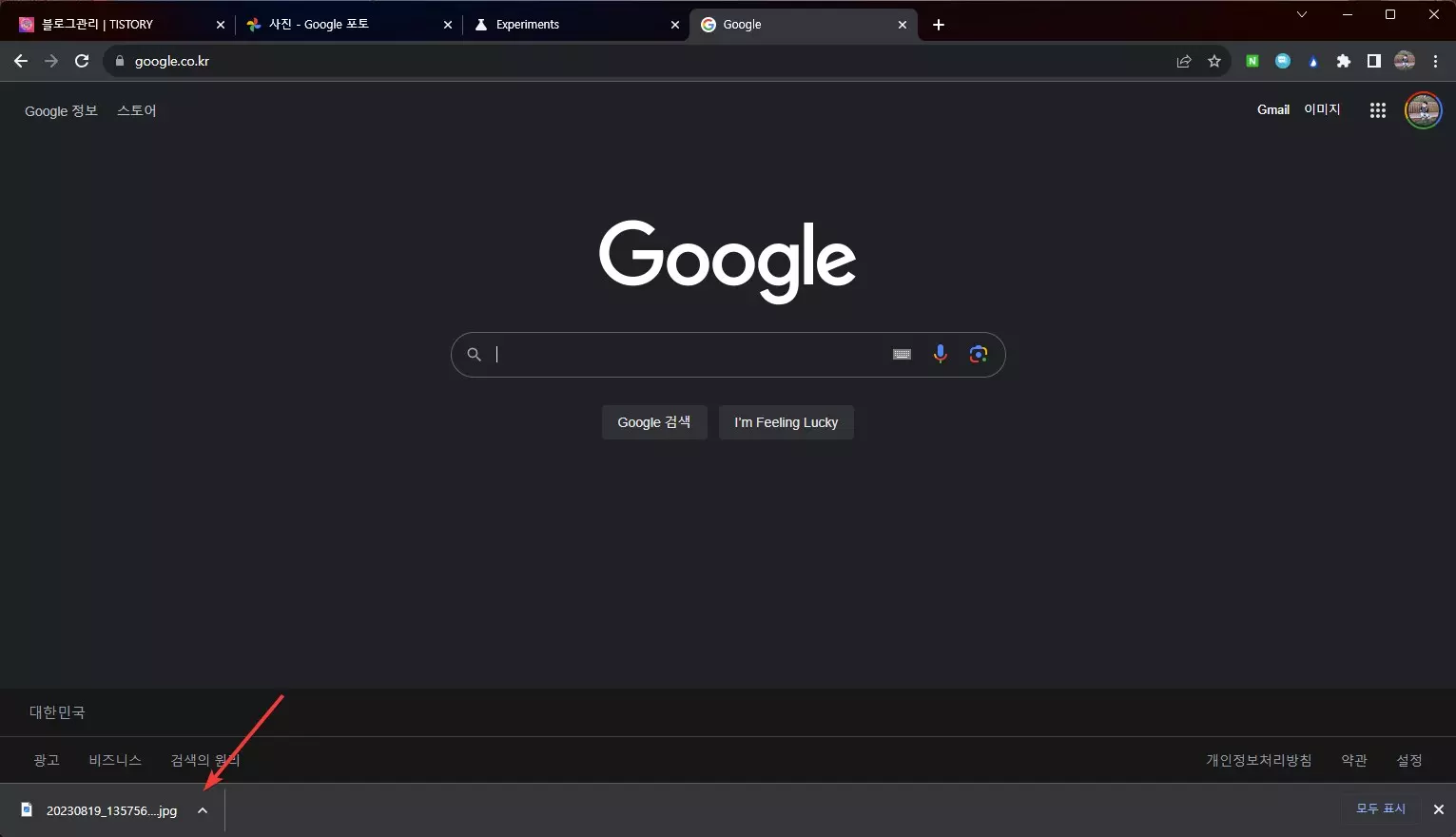Open the Extensions puzzle piece menu

point(1344,61)
